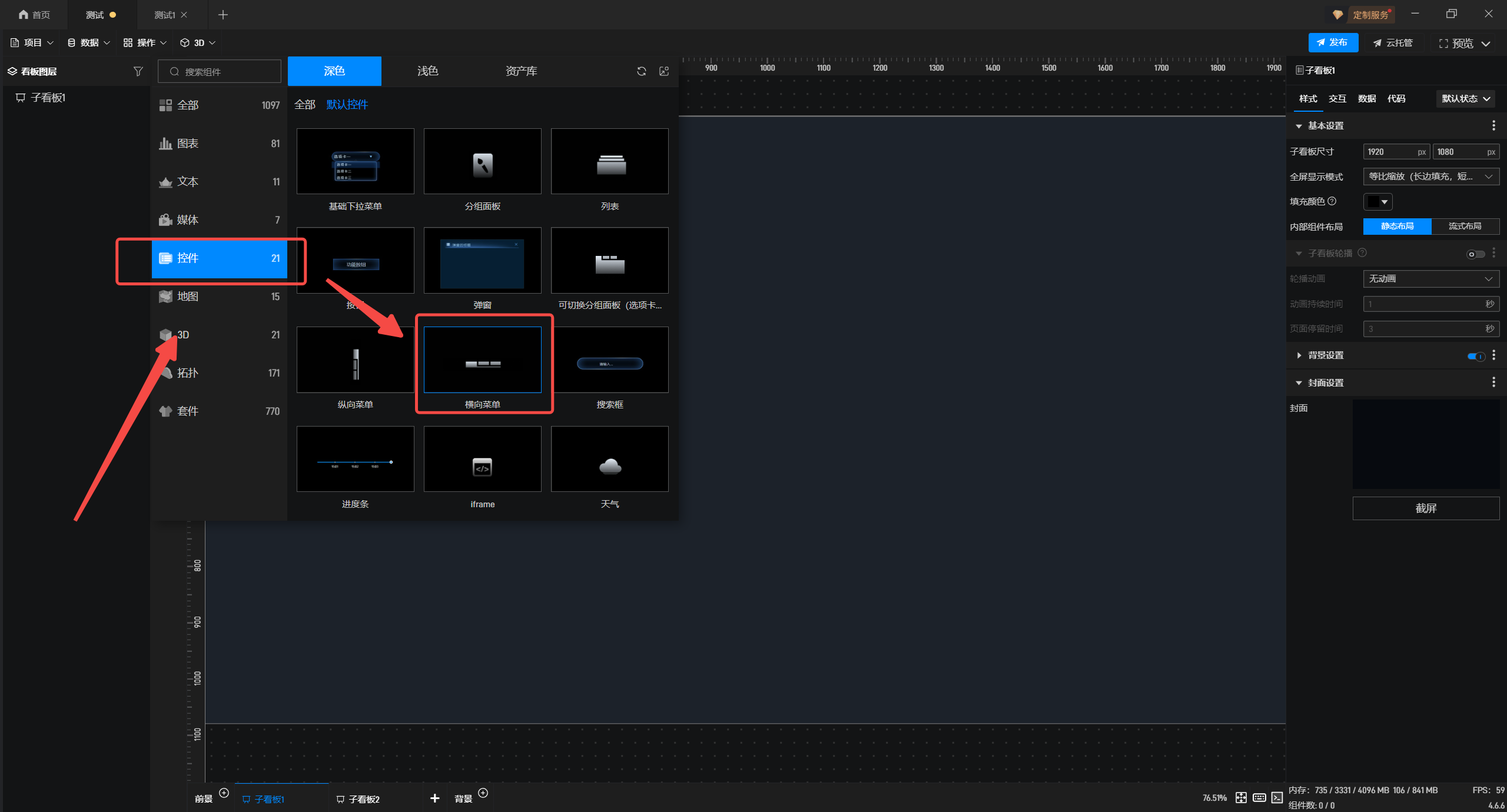This screenshot has width=1507, height=812.
Task: Open 基本设置 more options dots
Action: click(x=1493, y=125)
